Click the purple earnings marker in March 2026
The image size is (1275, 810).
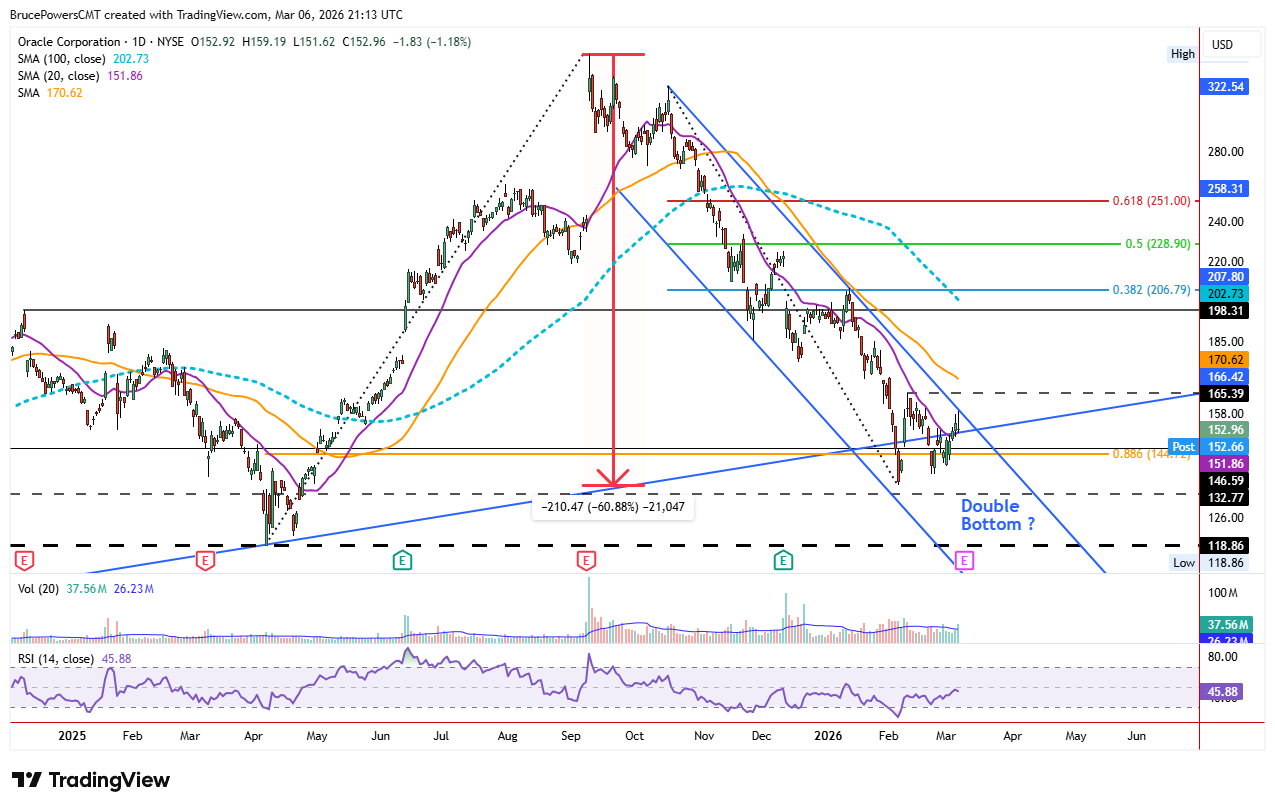coord(965,559)
